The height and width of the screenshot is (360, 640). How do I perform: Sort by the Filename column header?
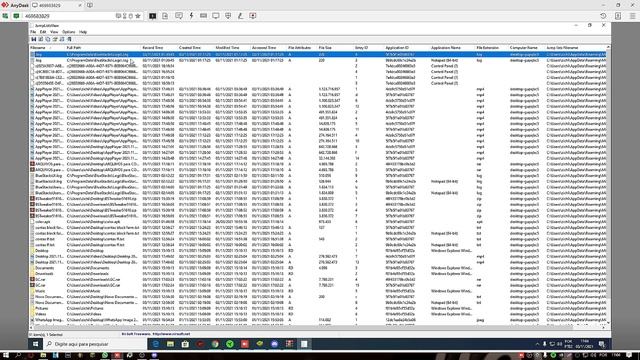[47, 48]
